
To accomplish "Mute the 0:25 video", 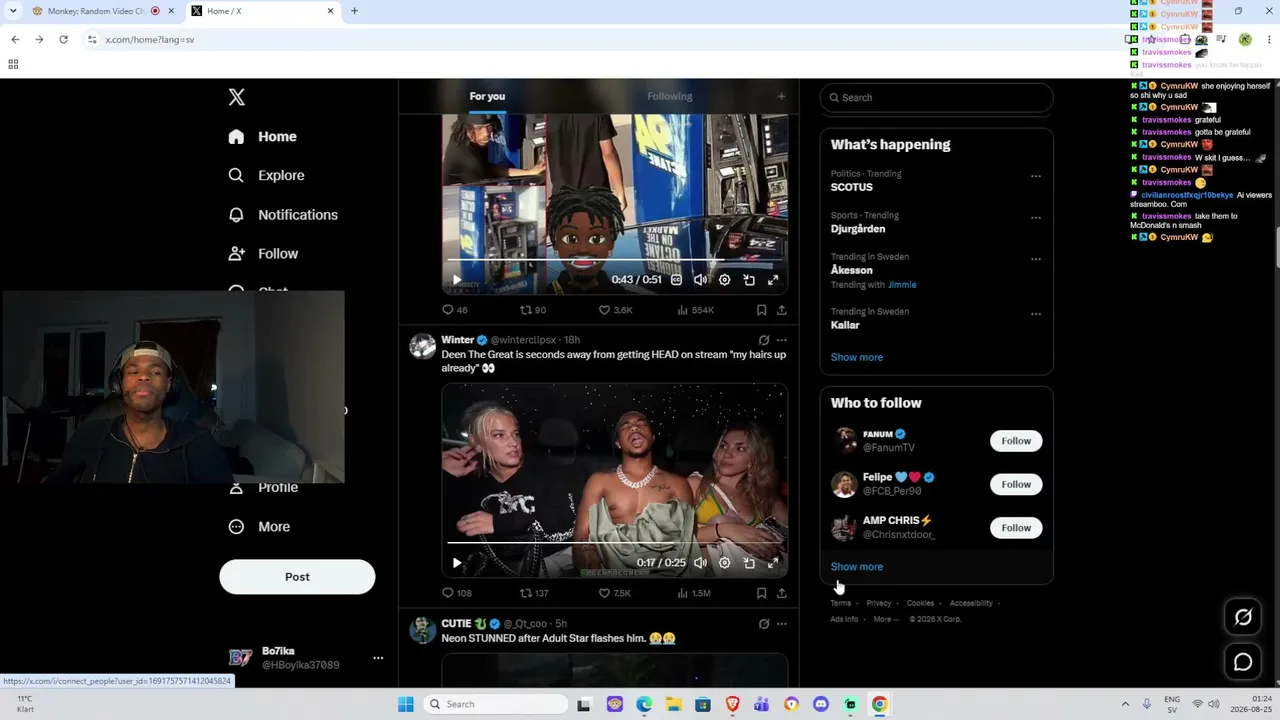I will pos(700,563).
